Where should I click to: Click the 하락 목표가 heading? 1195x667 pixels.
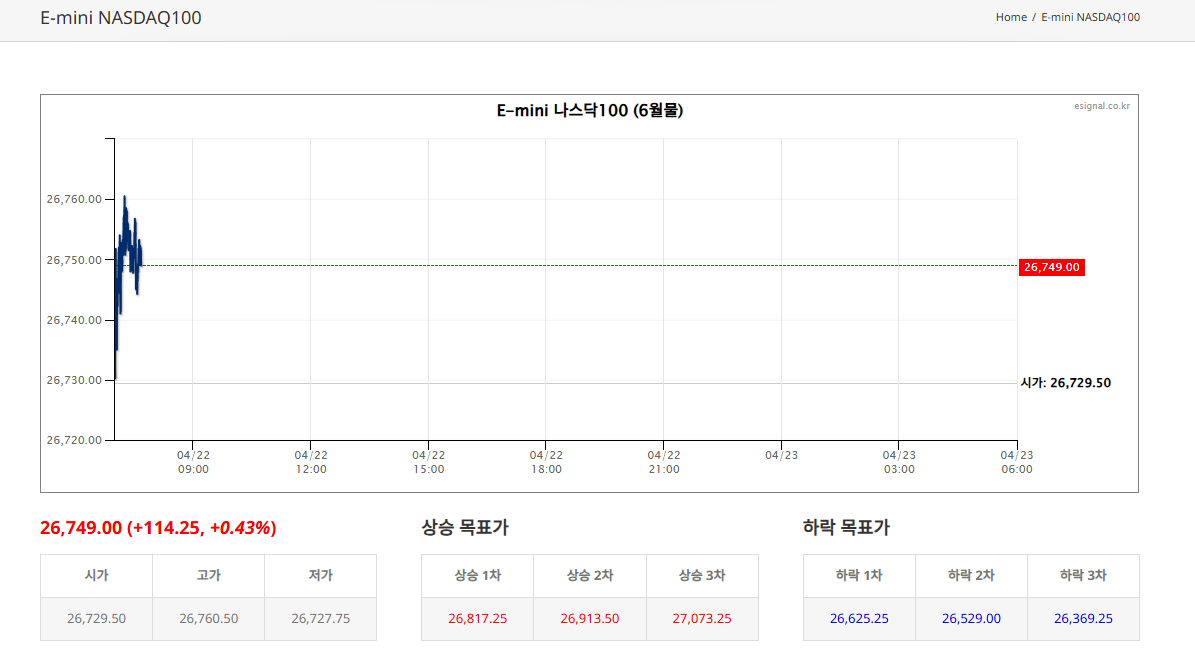tap(846, 528)
